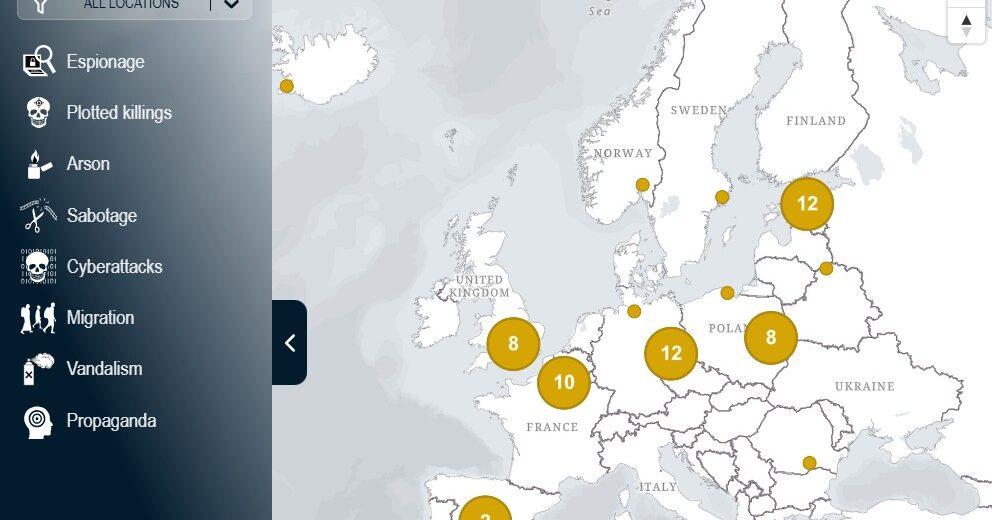Click the Cyberattacks skull icon

(38, 267)
